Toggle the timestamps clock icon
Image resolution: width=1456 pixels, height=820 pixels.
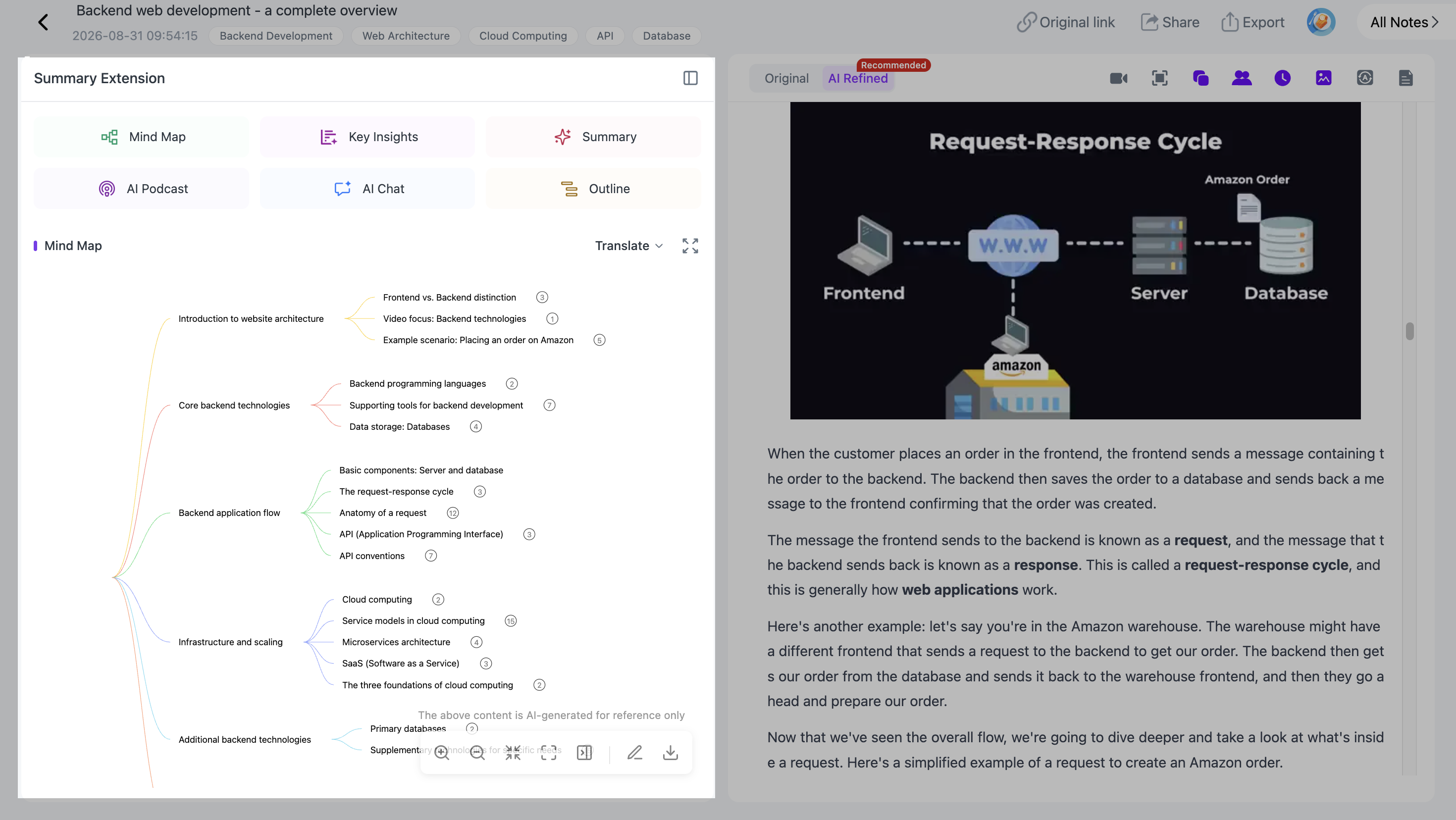pyautogui.click(x=1283, y=78)
